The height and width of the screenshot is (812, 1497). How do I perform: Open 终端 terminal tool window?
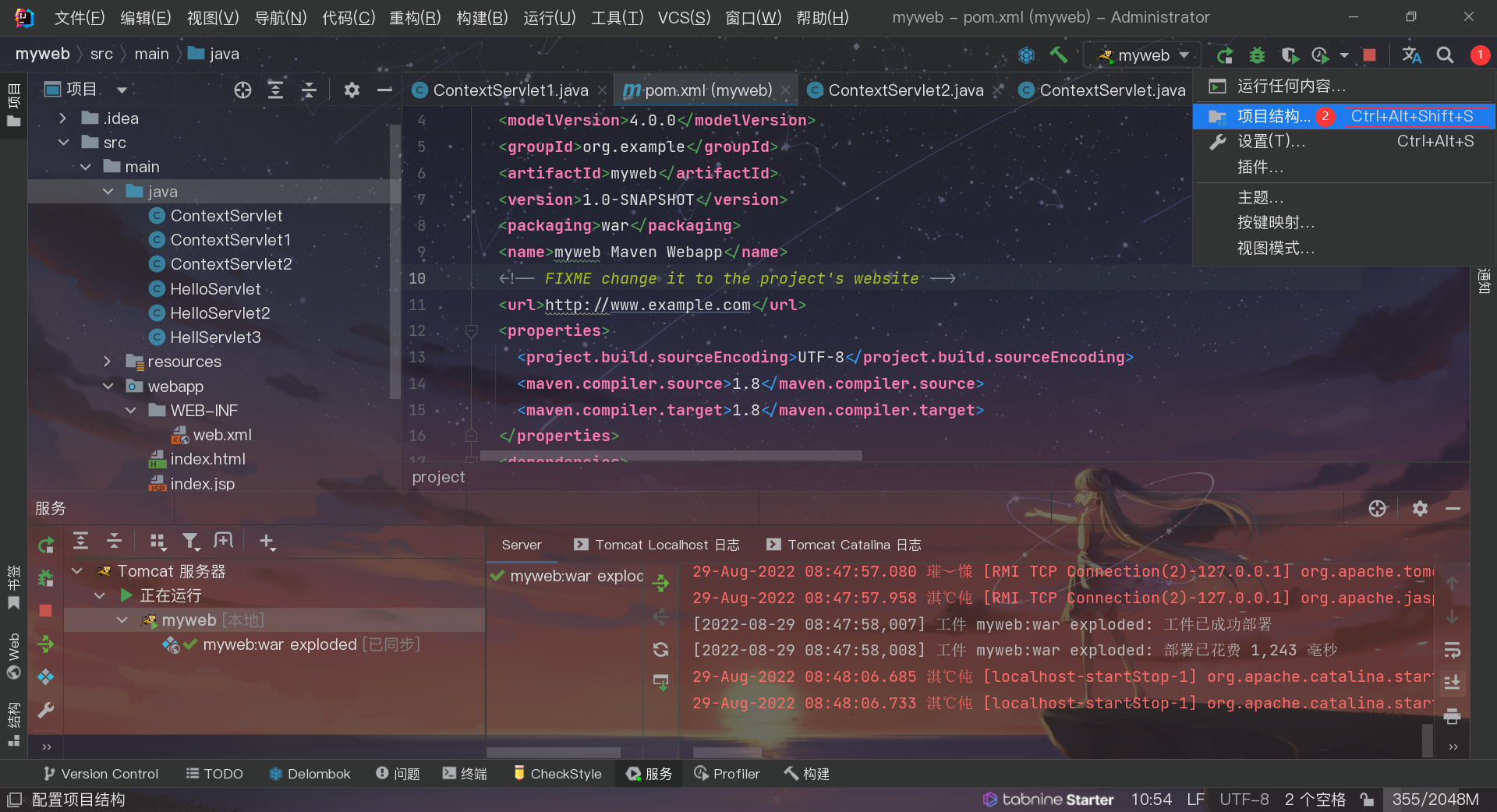click(464, 774)
